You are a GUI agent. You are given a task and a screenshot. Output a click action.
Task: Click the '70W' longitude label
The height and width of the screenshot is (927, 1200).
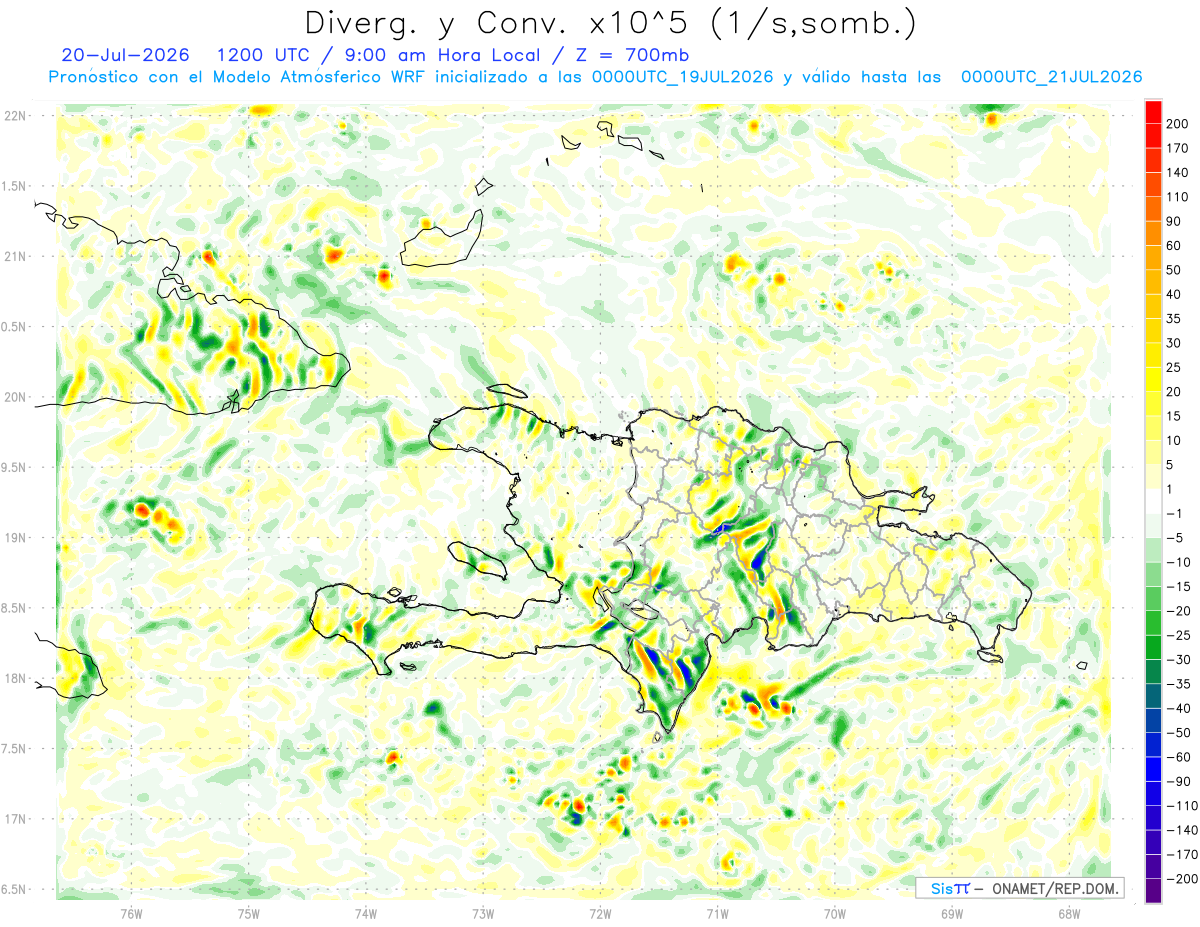pos(835,914)
